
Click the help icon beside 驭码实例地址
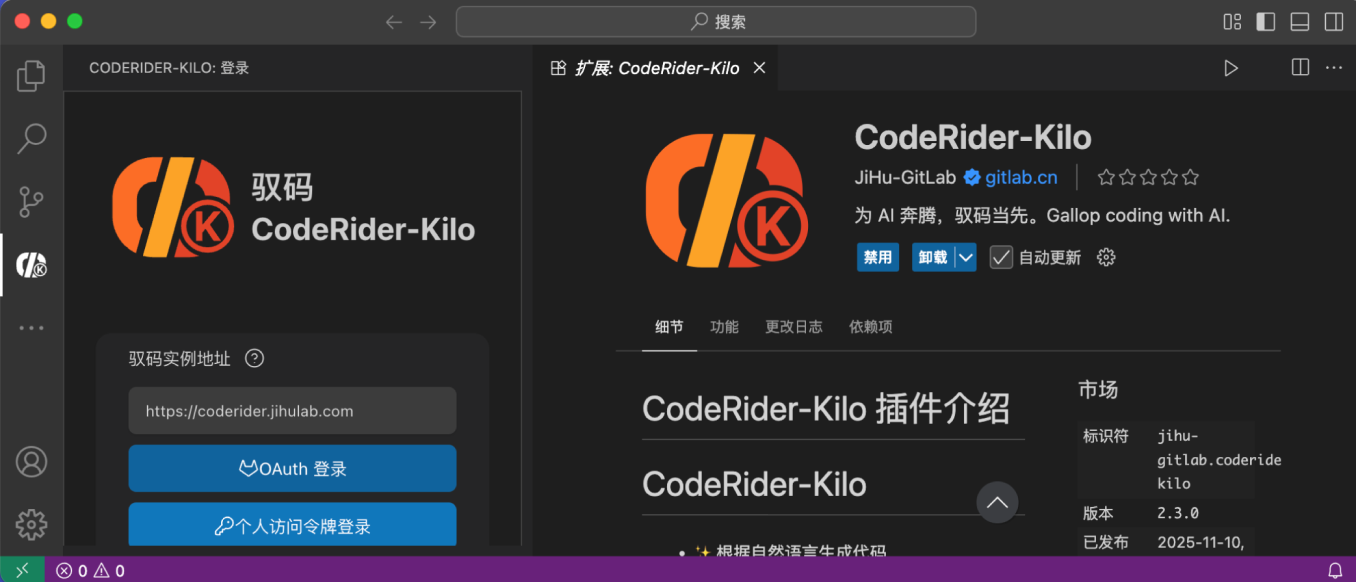(x=255, y=359)
